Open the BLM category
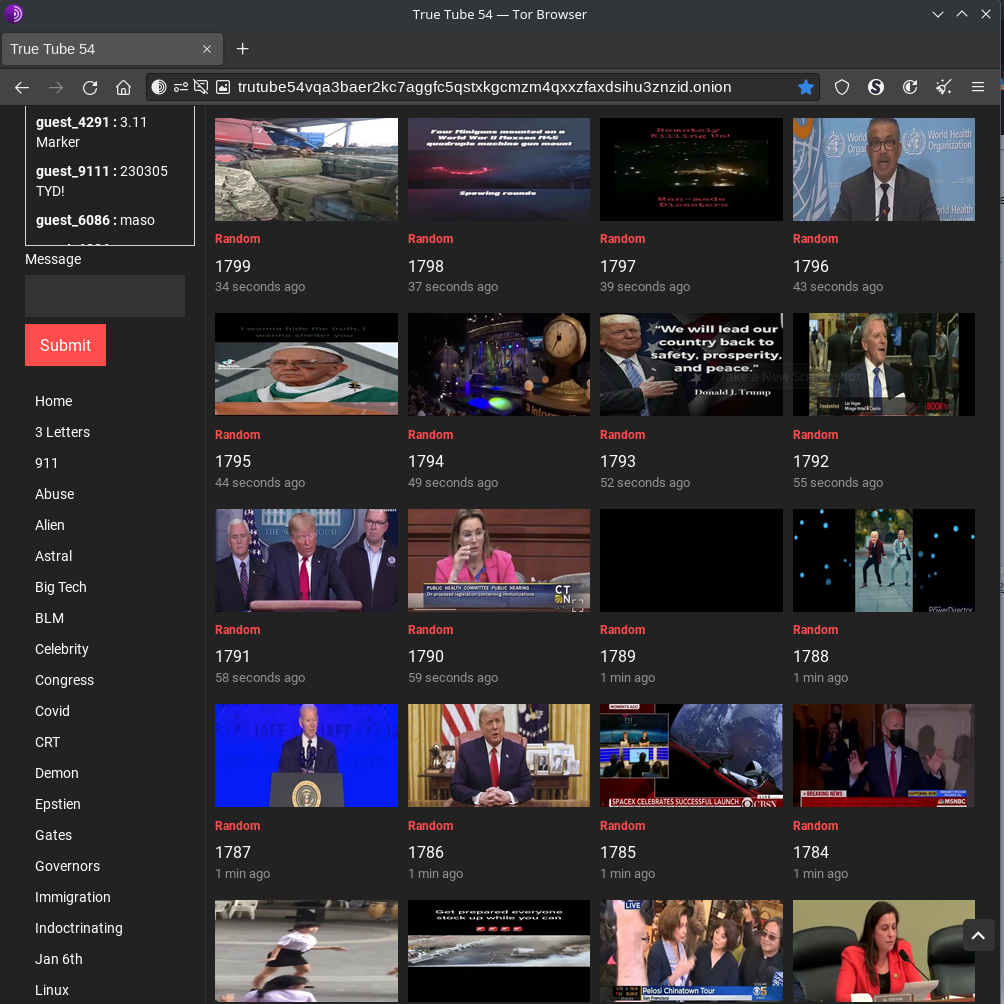This screenshot has height=1004, width=1004. point(49,618)
